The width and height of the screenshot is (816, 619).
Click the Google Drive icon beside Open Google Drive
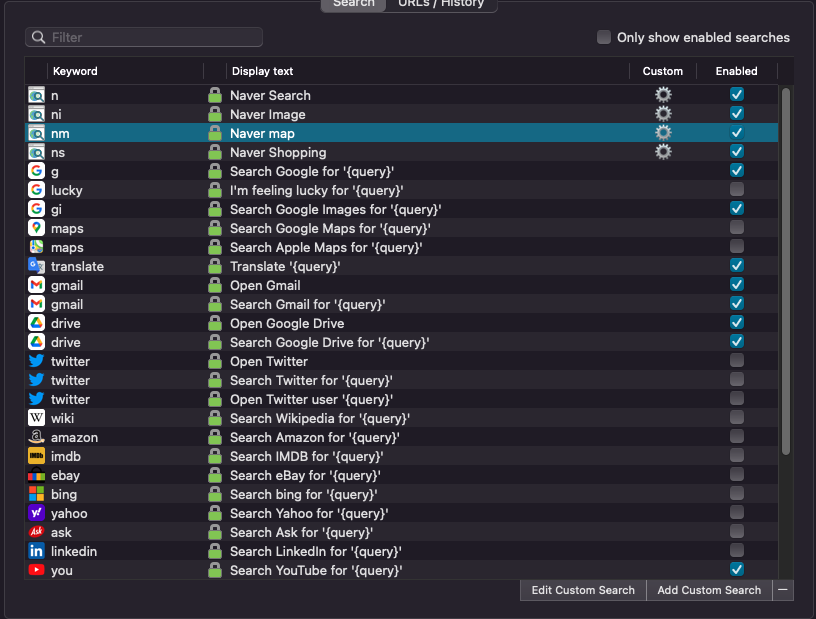click(36, 323)
